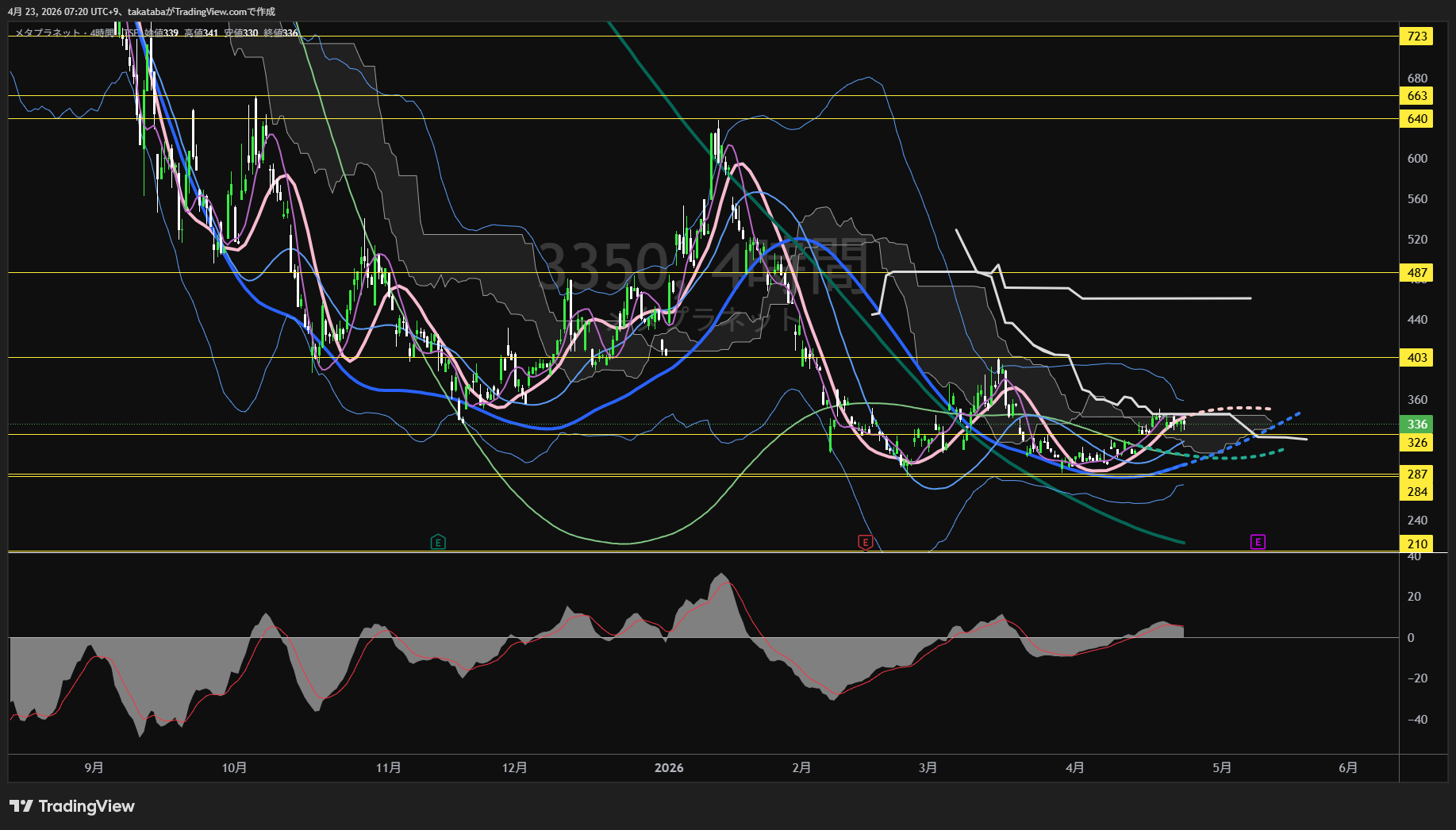Viewport: 1456px width, 830px height.
Task: Click the chart creation timestamp header text
Action: [x=141, y=11]
